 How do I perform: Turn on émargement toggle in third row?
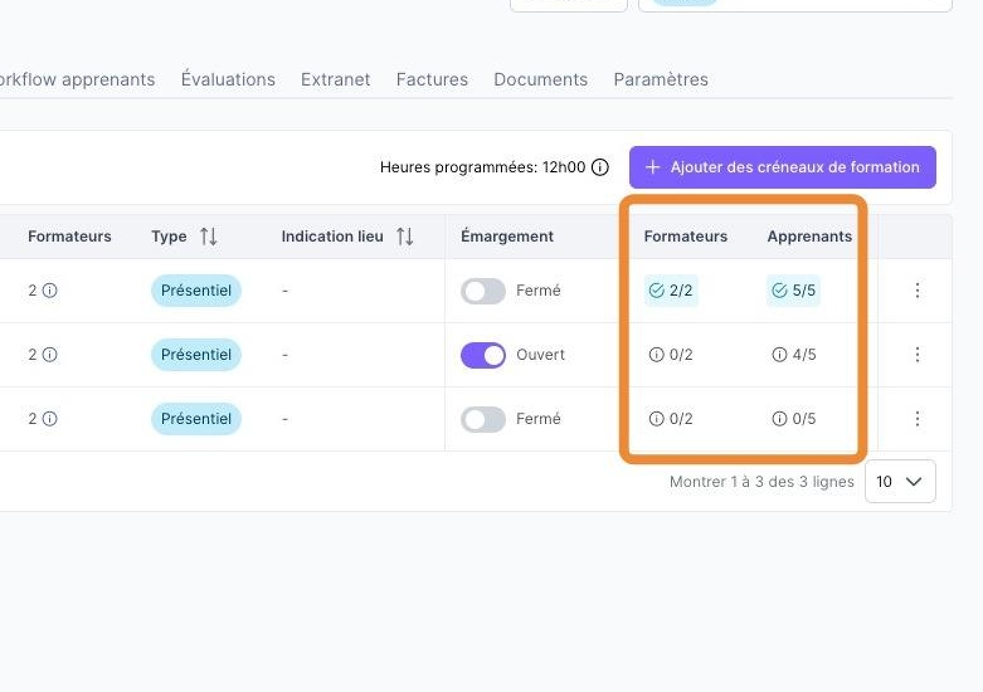(483, 419)
